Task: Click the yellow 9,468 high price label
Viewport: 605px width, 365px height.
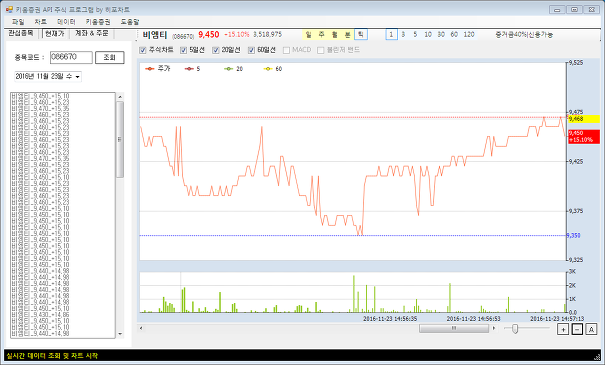Action: [584, 119]
